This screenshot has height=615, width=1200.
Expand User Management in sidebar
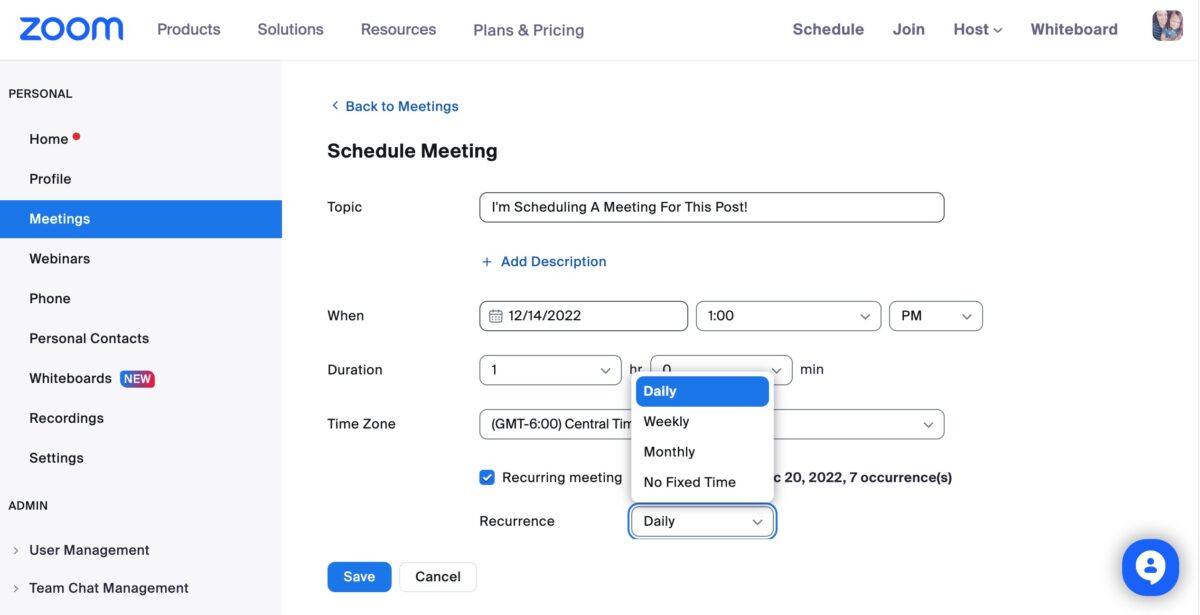(x=16, y=550)
